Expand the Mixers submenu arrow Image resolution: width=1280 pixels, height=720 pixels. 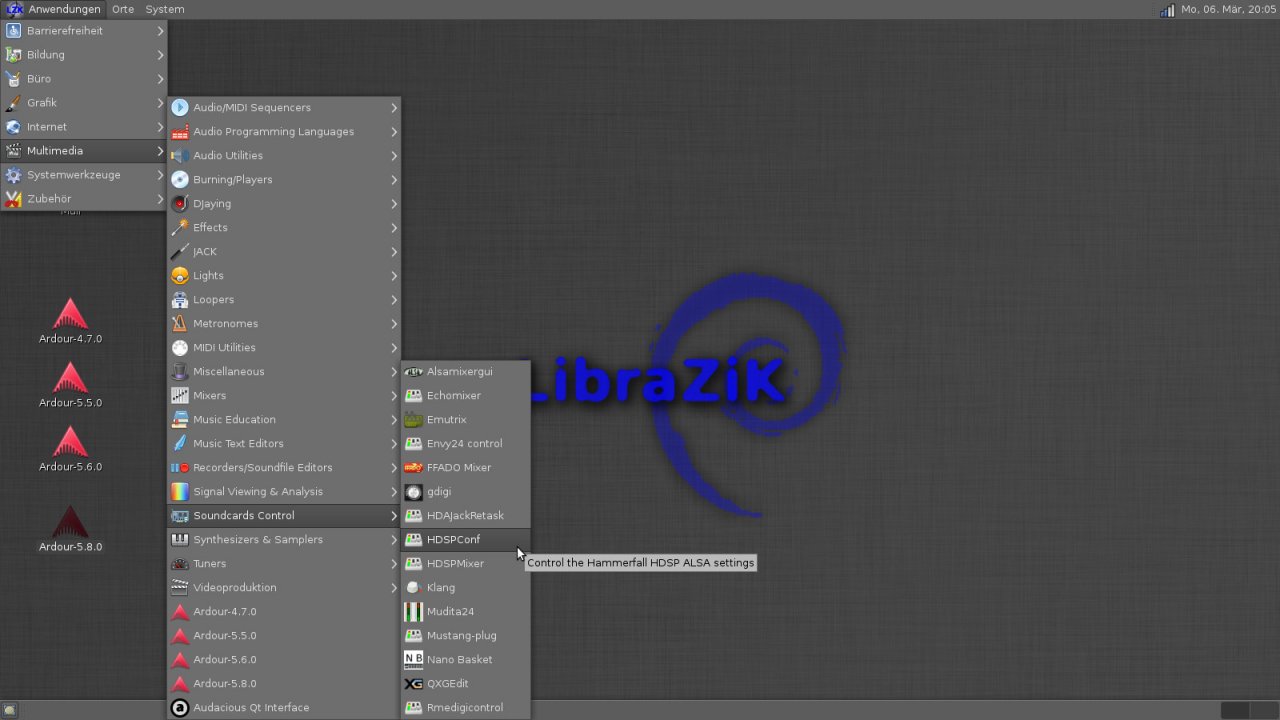click(x=394, y=395)
